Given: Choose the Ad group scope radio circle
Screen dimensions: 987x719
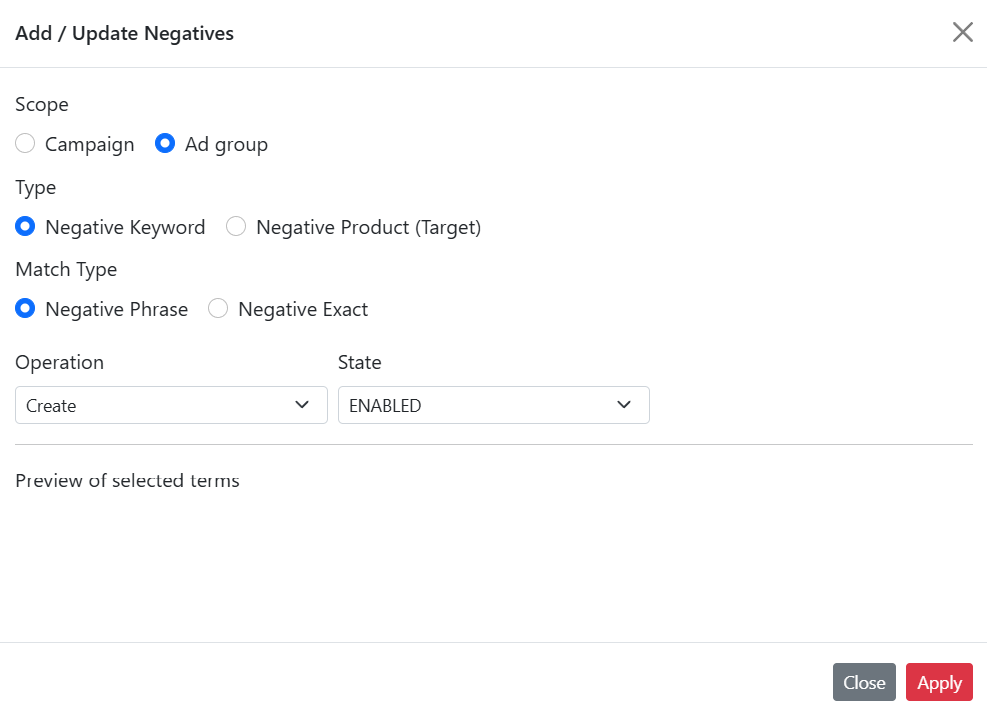Looking at the screenshot, I should click(x=165, y=144).
